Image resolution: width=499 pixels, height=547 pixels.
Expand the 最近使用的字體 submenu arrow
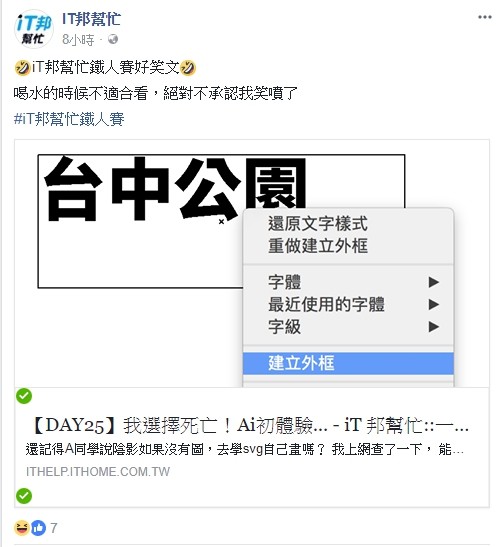[x=433, y=304]
